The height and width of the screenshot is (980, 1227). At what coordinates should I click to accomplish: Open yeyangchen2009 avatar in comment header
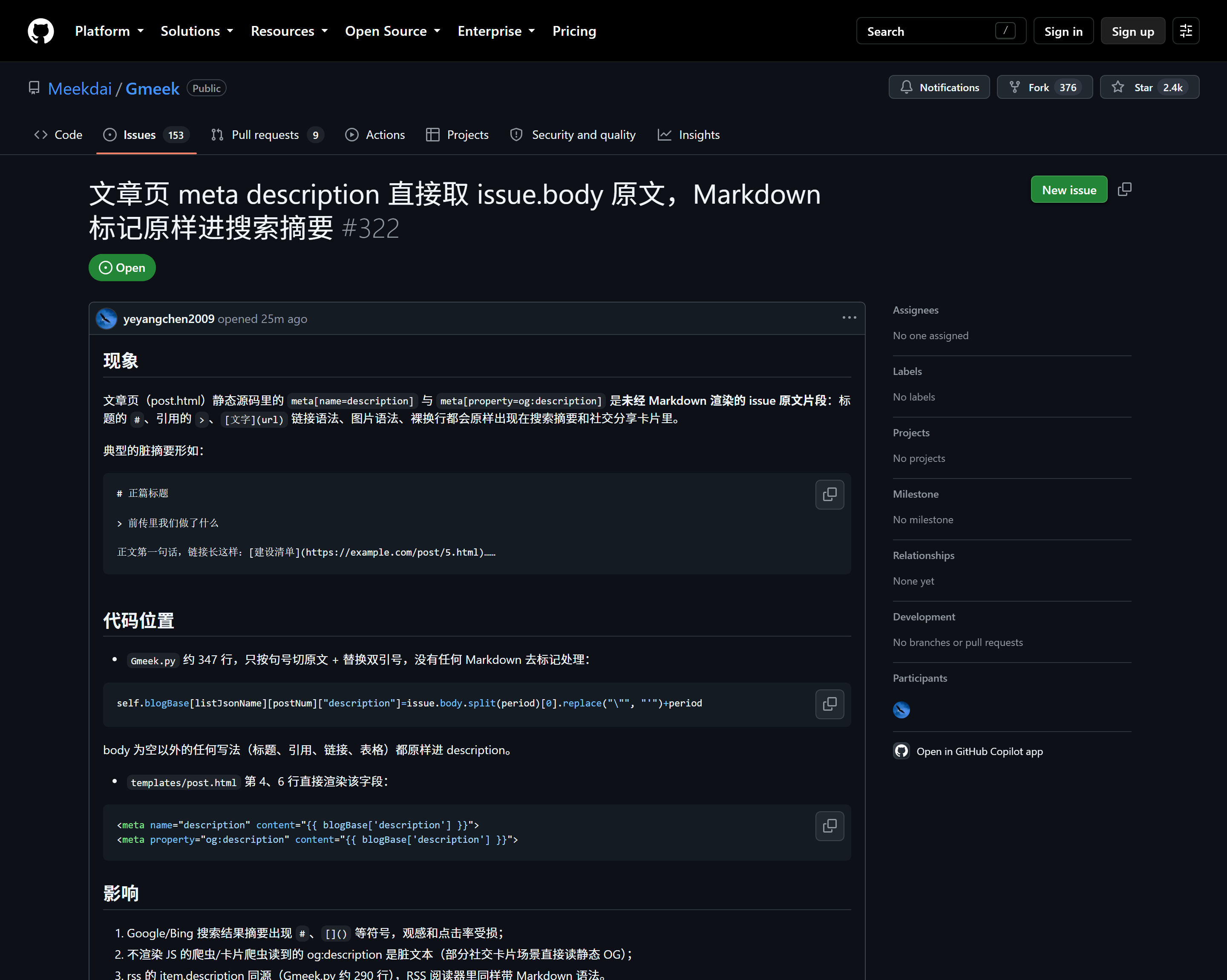coord(107,319)
